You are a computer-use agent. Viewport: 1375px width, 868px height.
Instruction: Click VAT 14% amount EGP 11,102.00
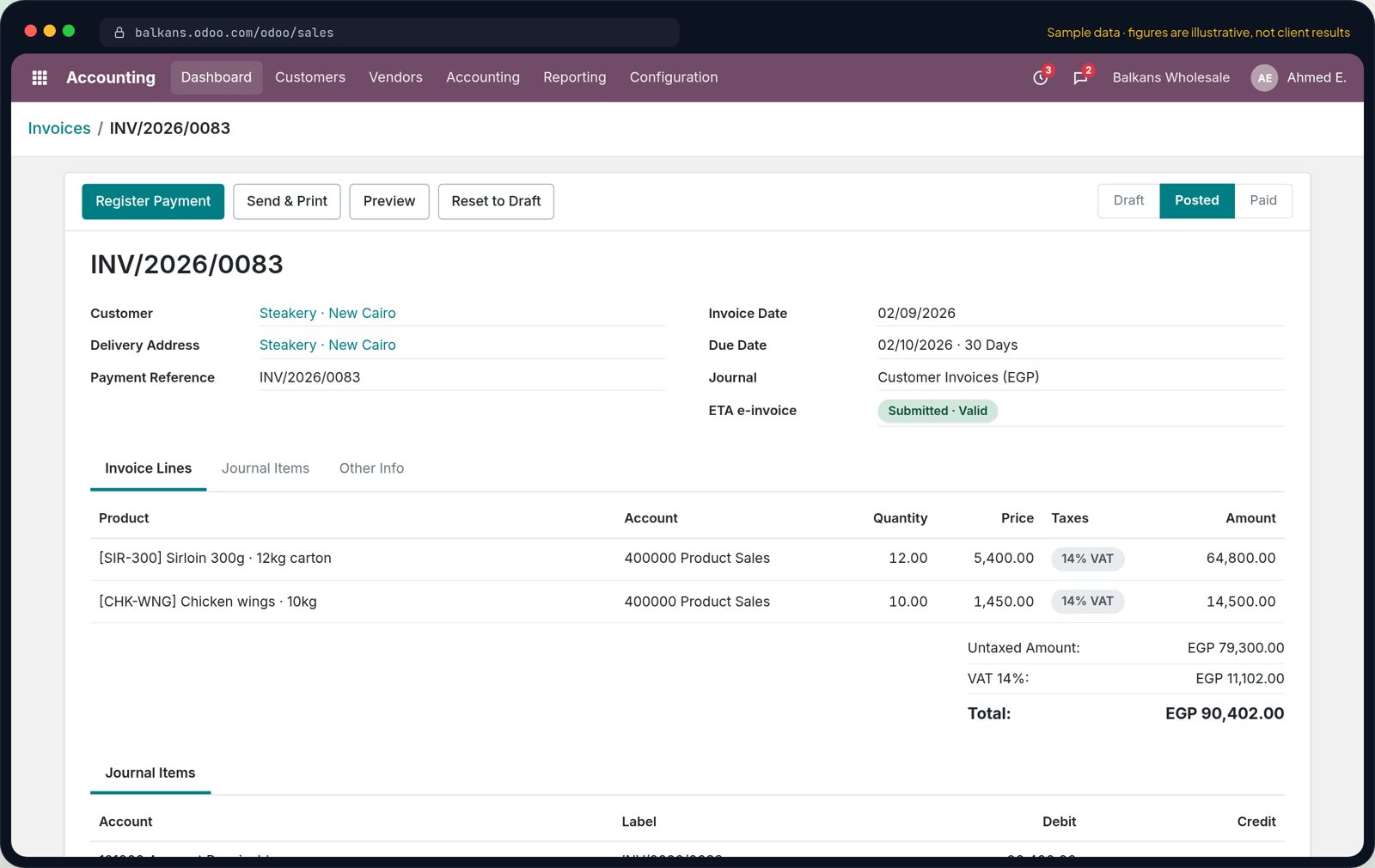point(1239,679)
